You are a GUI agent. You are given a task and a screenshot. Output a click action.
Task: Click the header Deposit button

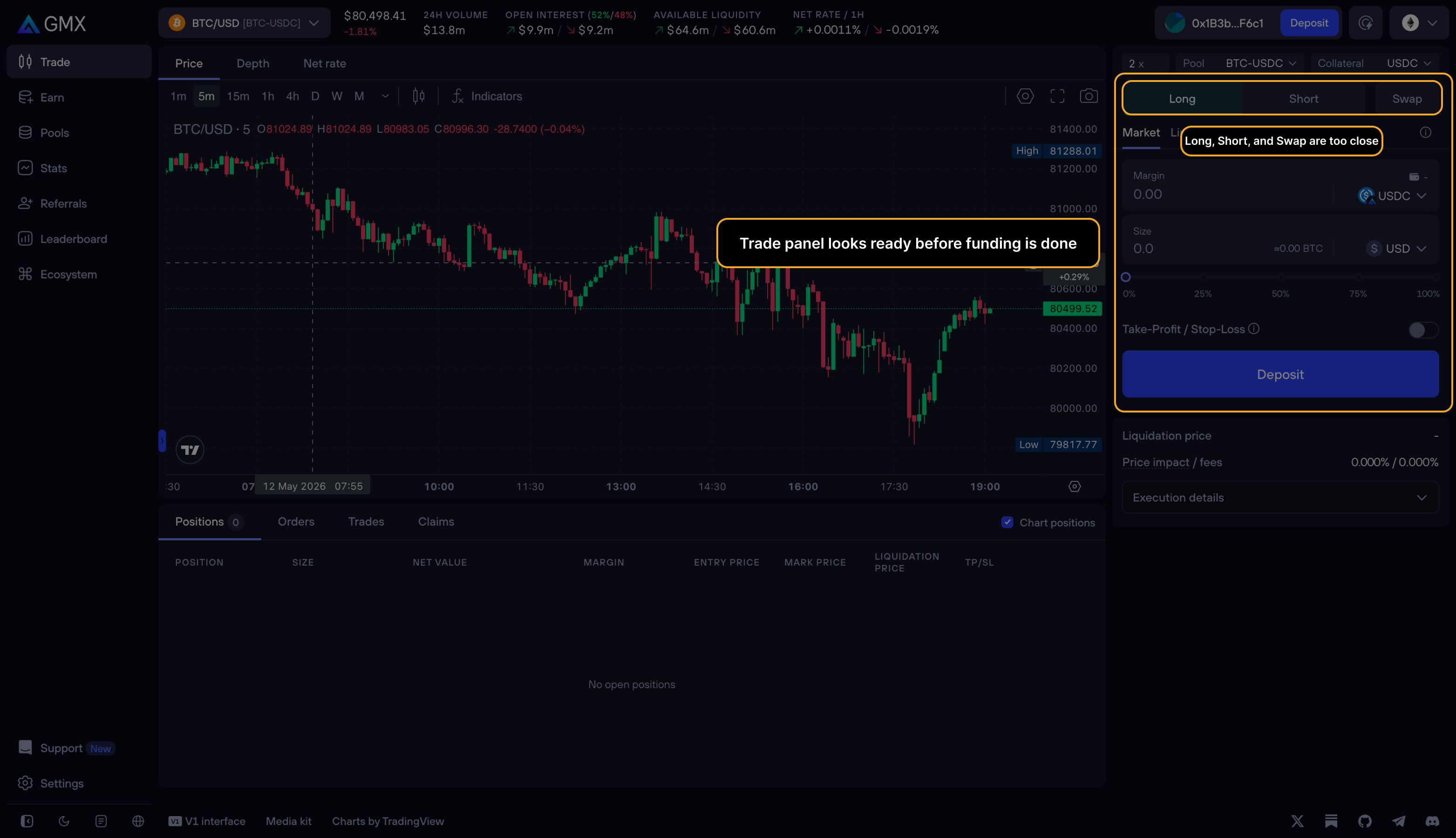1309,23
